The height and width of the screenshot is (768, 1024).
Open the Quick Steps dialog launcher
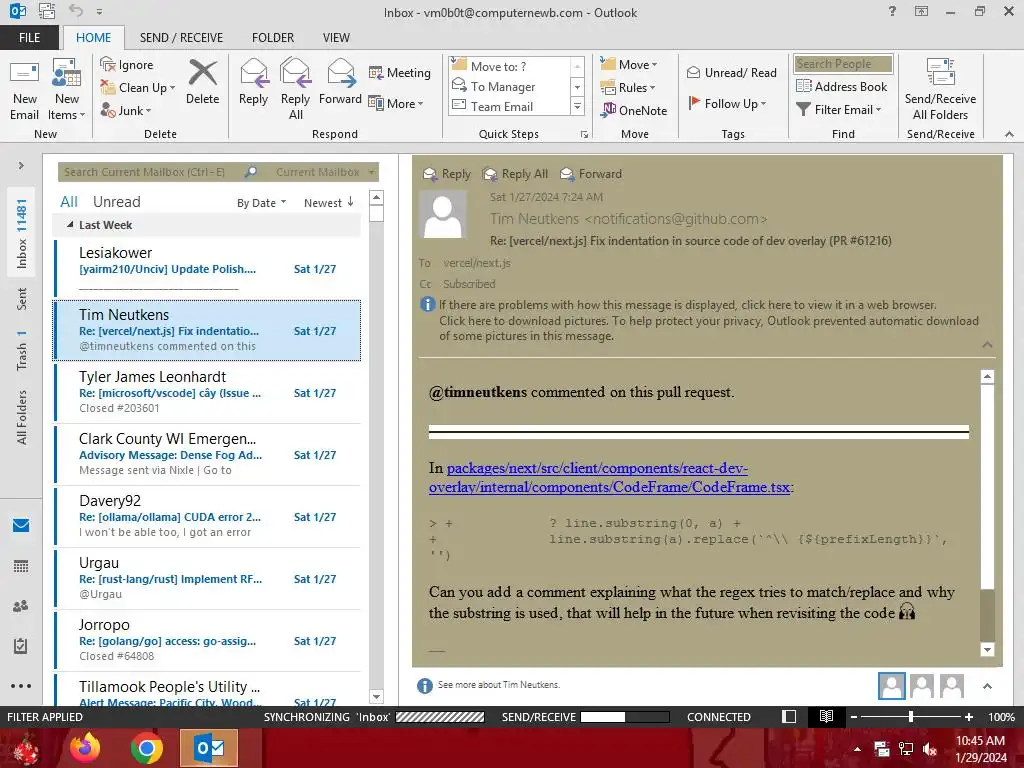584,134
